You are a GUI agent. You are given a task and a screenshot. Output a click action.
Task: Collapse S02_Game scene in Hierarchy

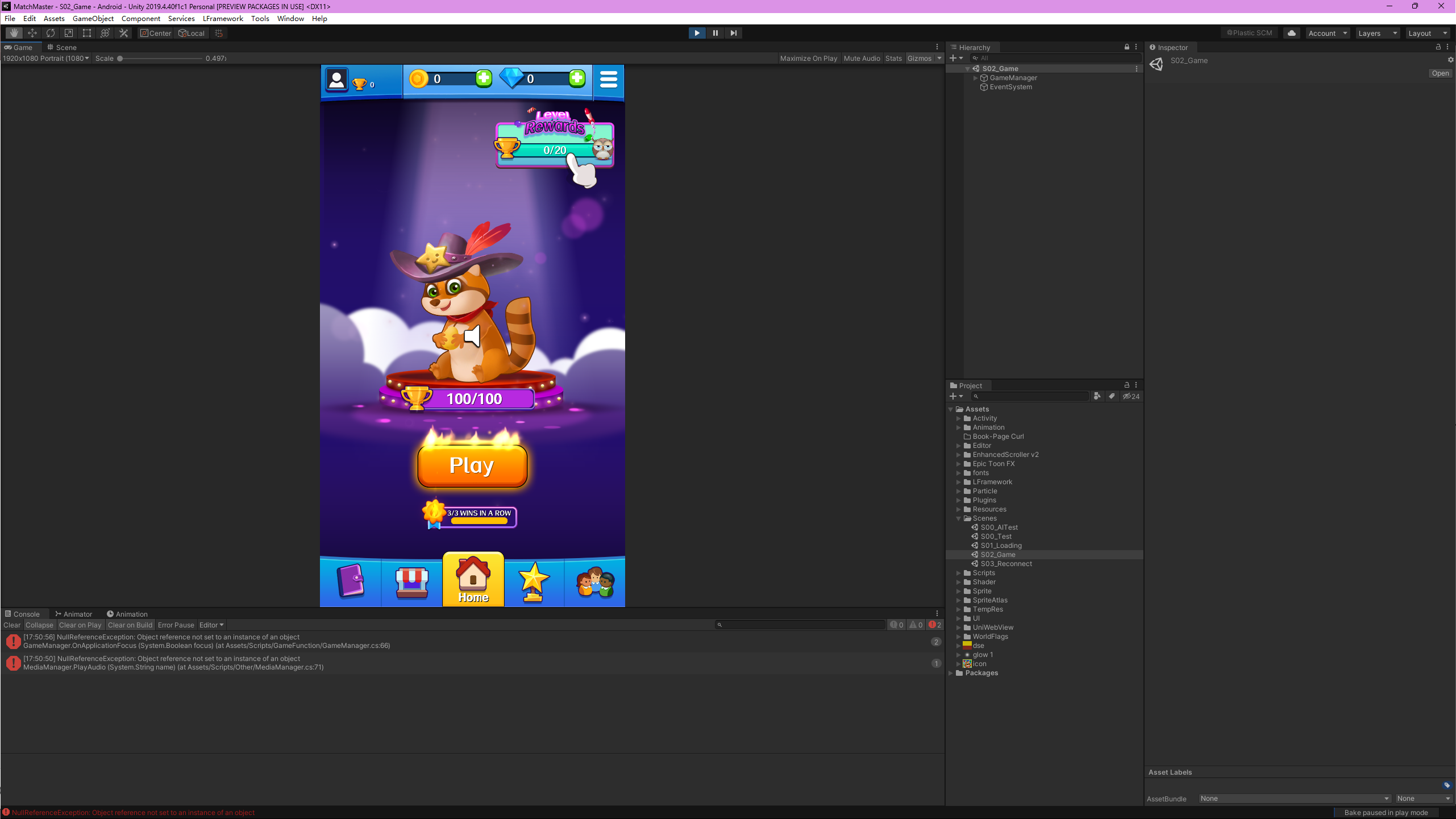(967, 69)
